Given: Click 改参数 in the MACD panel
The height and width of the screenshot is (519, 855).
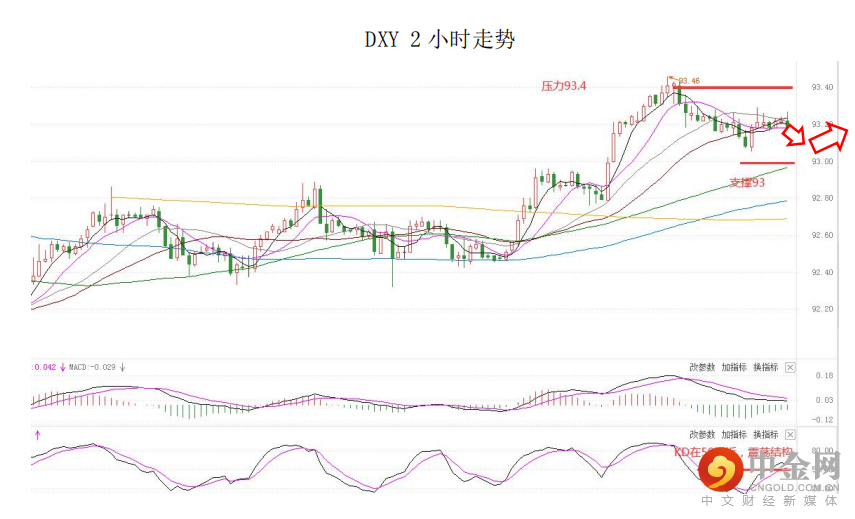Looking at the screenshot, I should coord(702,367).
